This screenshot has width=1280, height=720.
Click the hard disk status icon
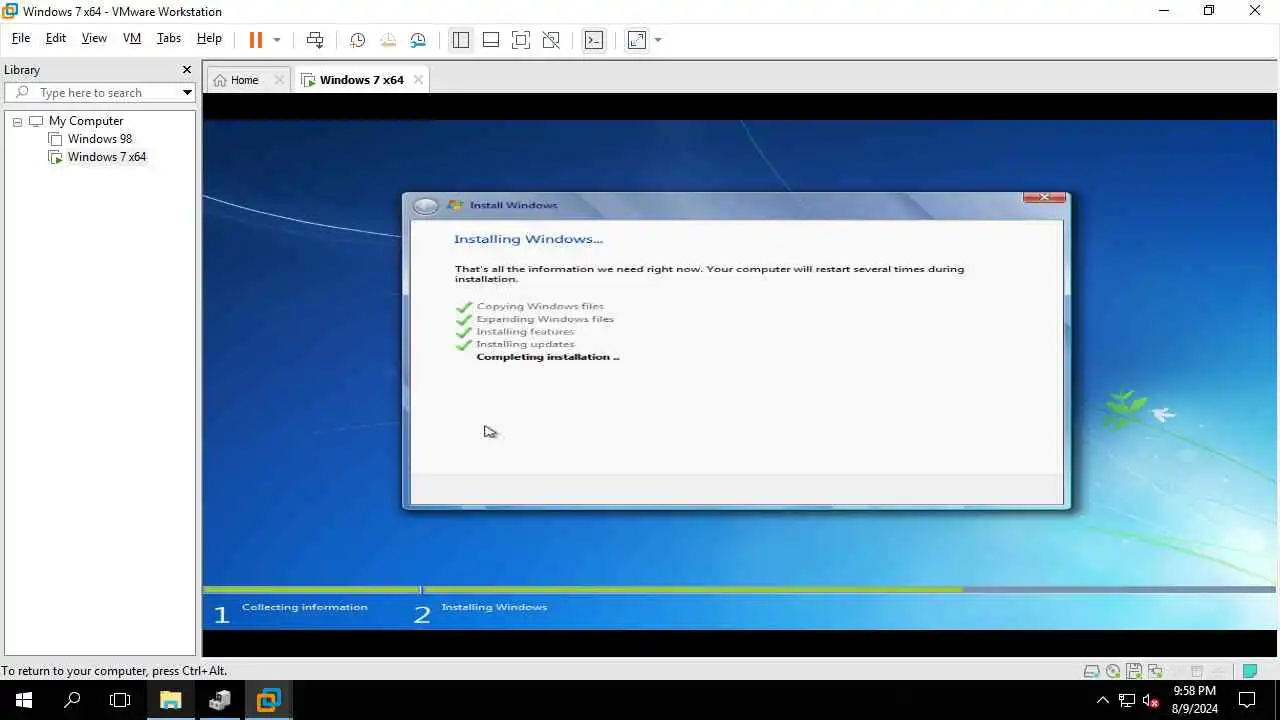[x=1091, y=671]
